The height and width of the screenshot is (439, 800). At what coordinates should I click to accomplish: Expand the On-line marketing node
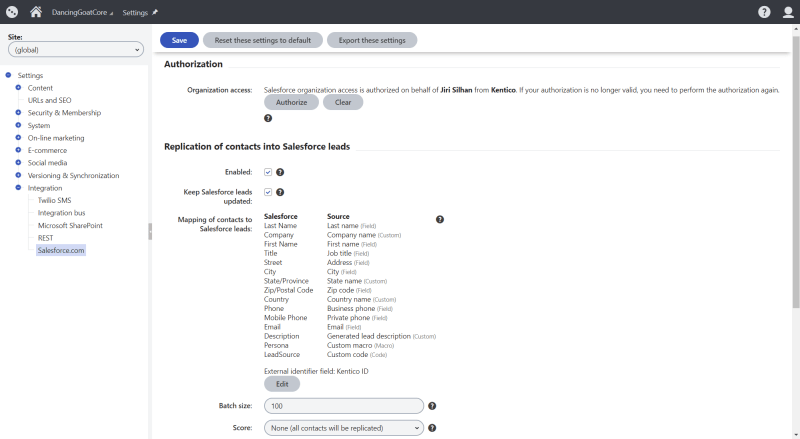(x=18, y=137)
